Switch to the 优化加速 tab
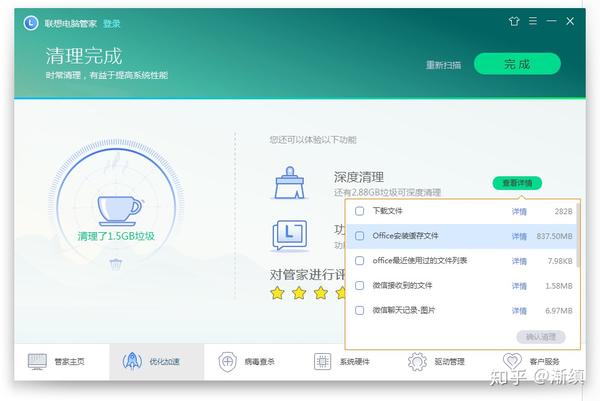 coord(157,362)
